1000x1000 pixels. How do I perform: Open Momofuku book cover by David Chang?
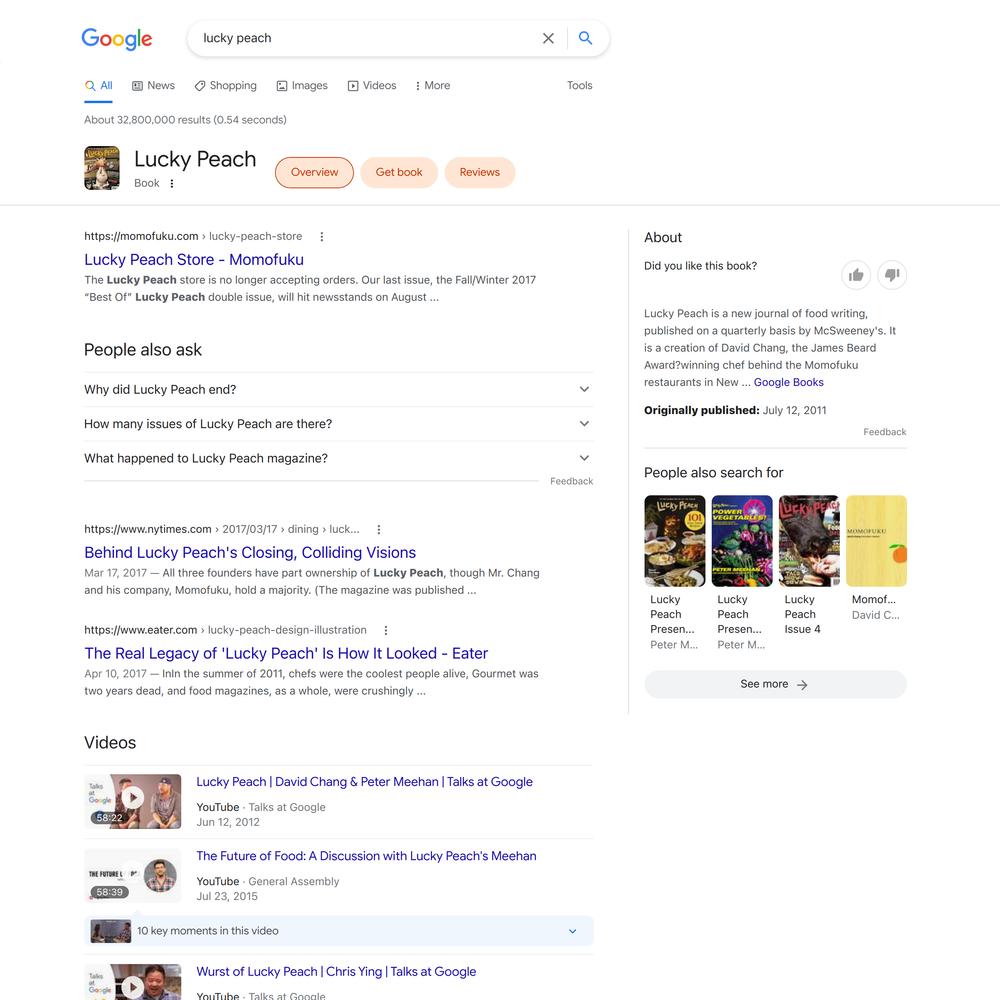[x=876, y=541]
